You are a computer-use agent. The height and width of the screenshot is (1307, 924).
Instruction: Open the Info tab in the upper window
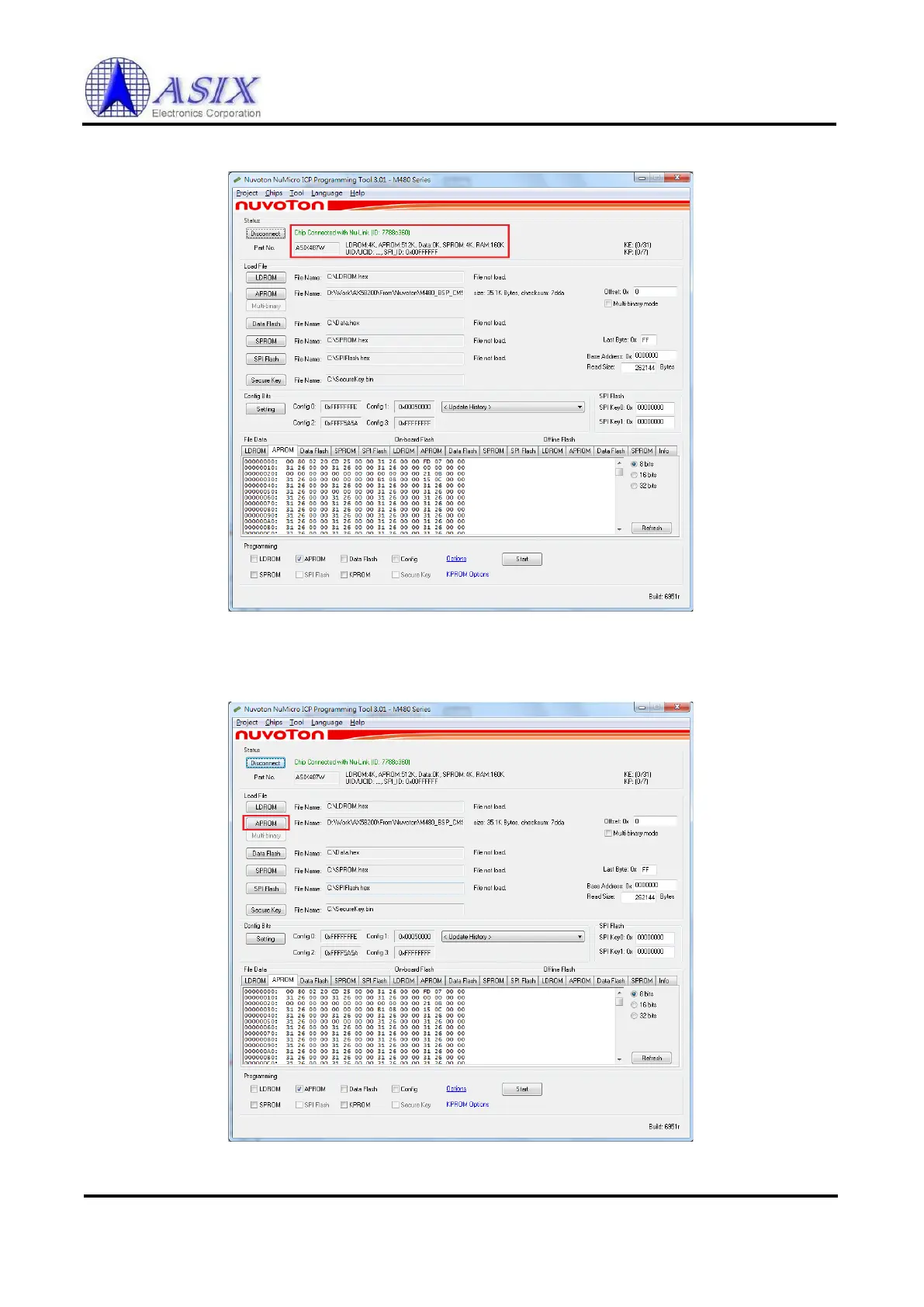tap(664, 451)
